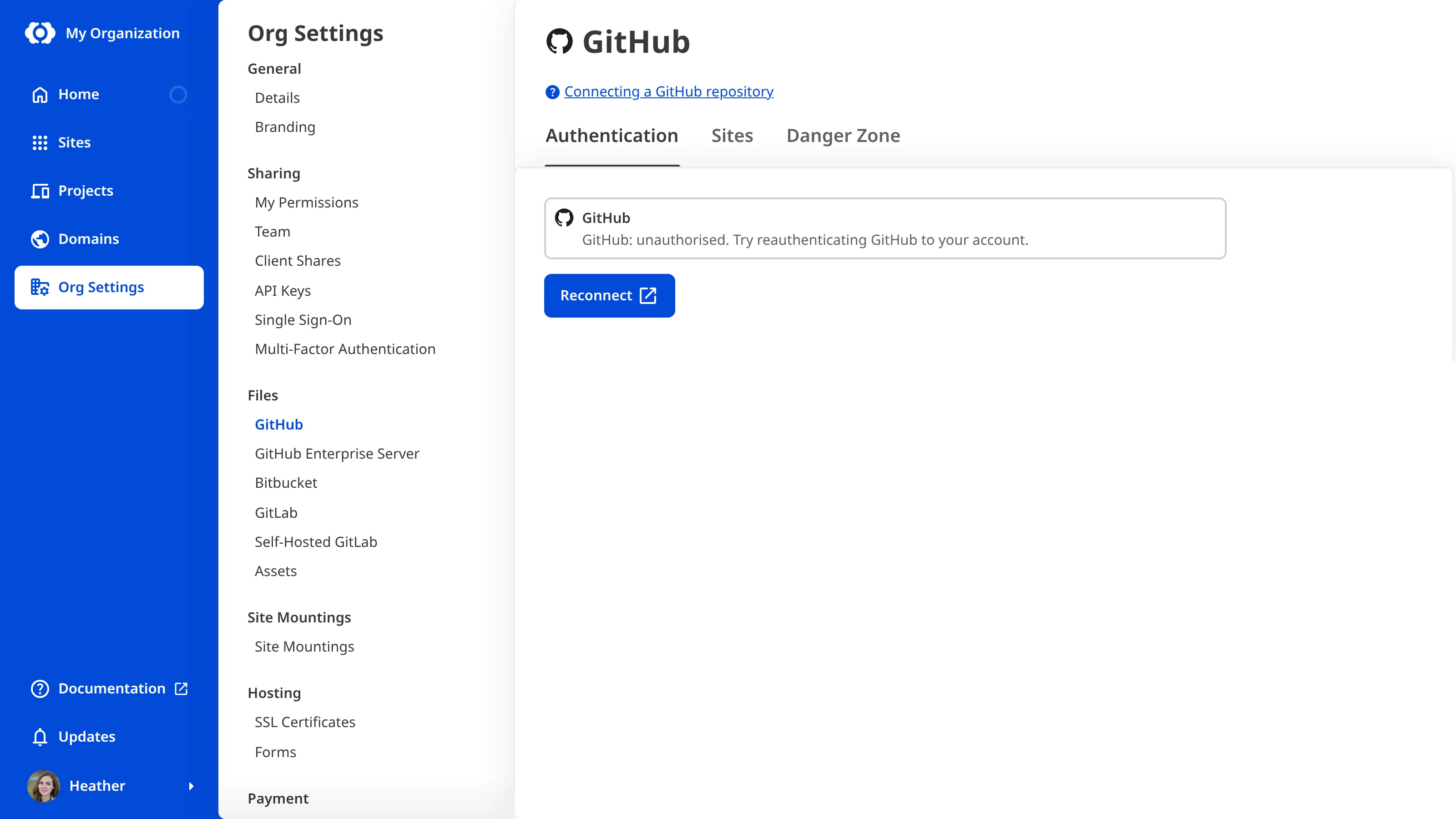Click the GitHub logo in the authentication card
Screen dimensions: 1456x819
[564, 217]
